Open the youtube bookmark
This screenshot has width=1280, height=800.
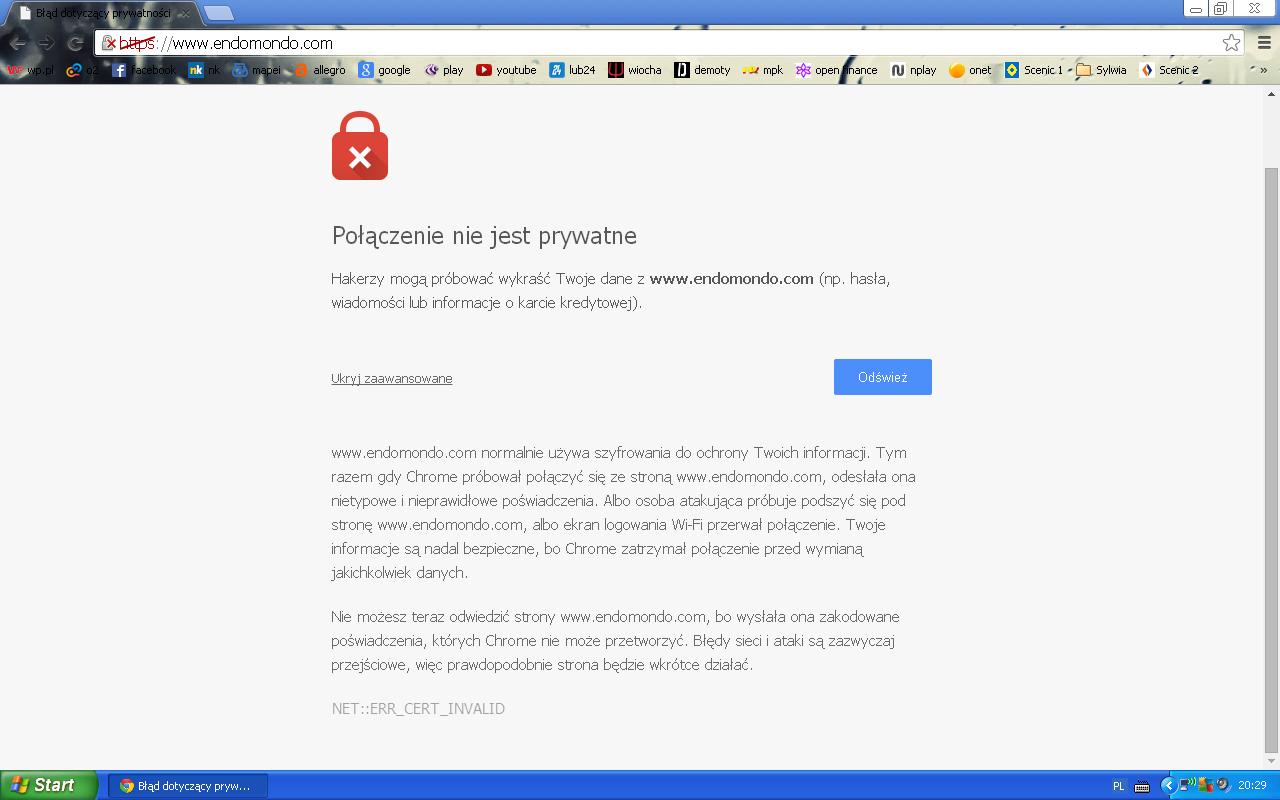pyautogui.click(x=506, y=70)
